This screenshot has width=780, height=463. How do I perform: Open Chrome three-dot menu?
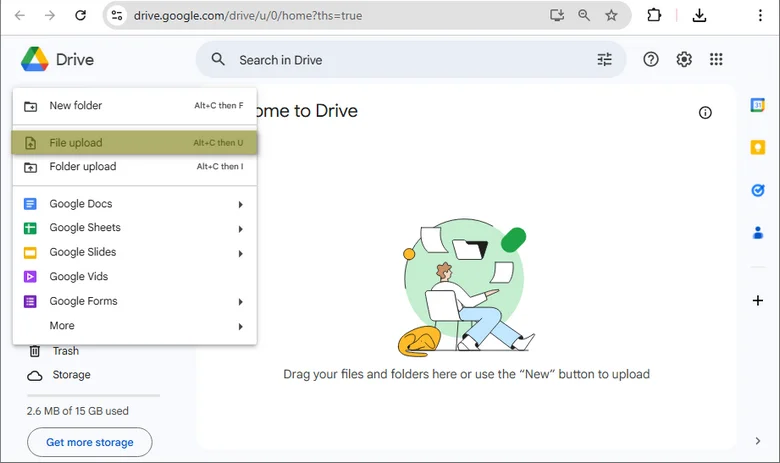tap(760, 15)
